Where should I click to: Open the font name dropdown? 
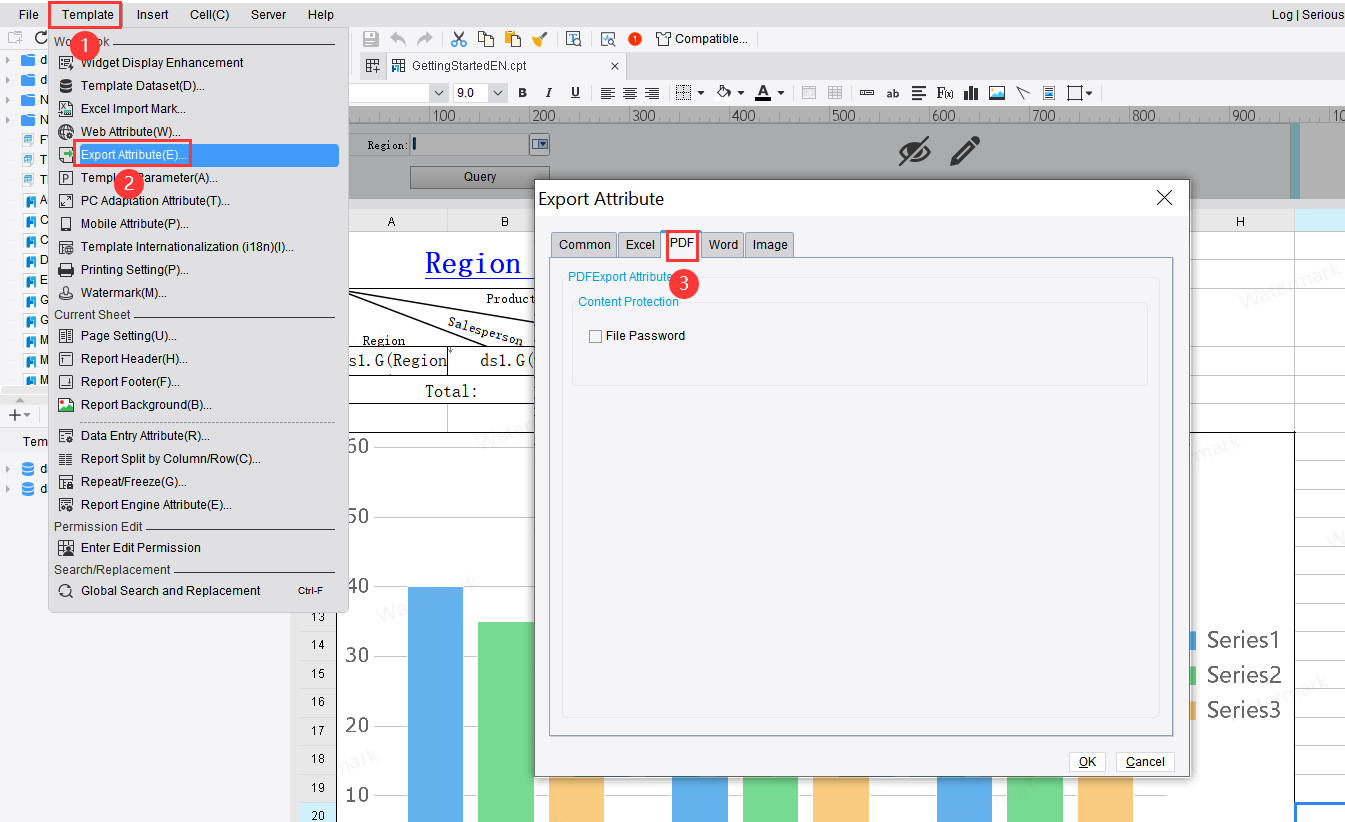(x=438, y=93)
